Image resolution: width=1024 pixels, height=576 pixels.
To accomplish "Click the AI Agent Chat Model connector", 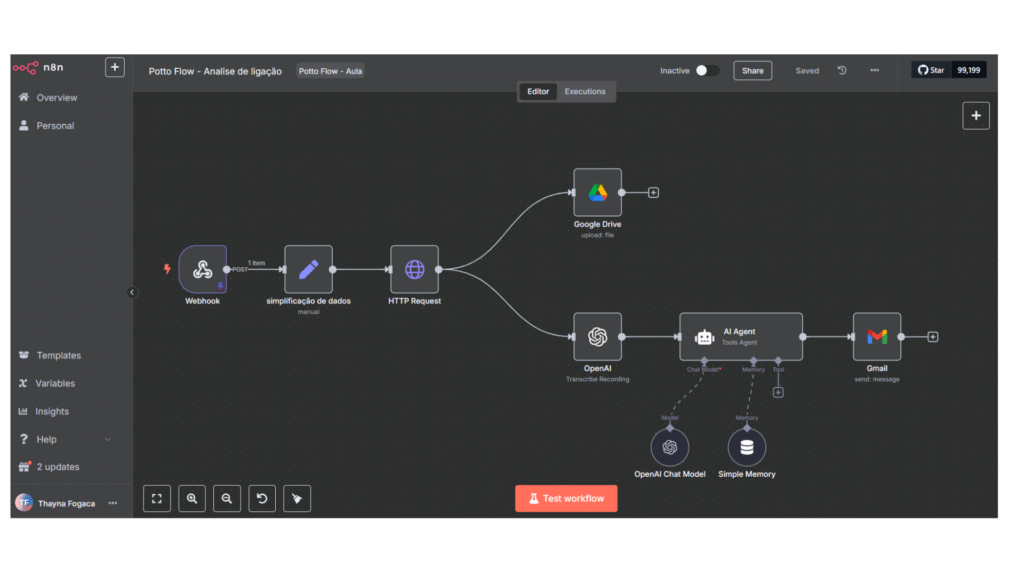I will [704, 360].
